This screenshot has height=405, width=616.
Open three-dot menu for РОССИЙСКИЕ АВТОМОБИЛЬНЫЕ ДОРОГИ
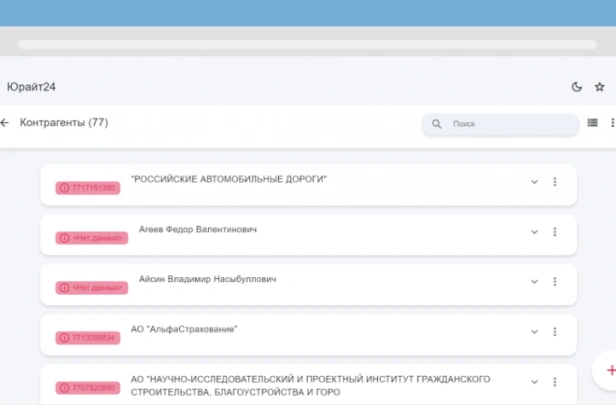(555, 182)
